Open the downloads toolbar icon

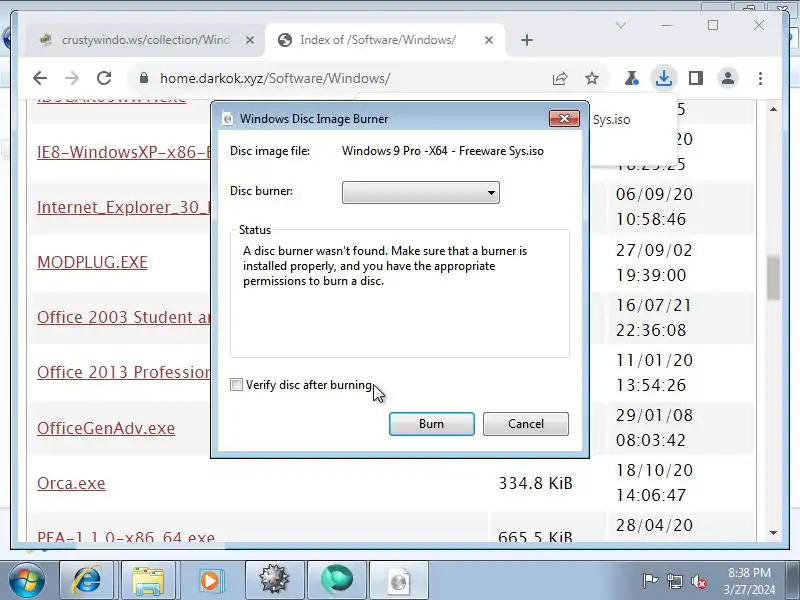[x=663, y=78]
